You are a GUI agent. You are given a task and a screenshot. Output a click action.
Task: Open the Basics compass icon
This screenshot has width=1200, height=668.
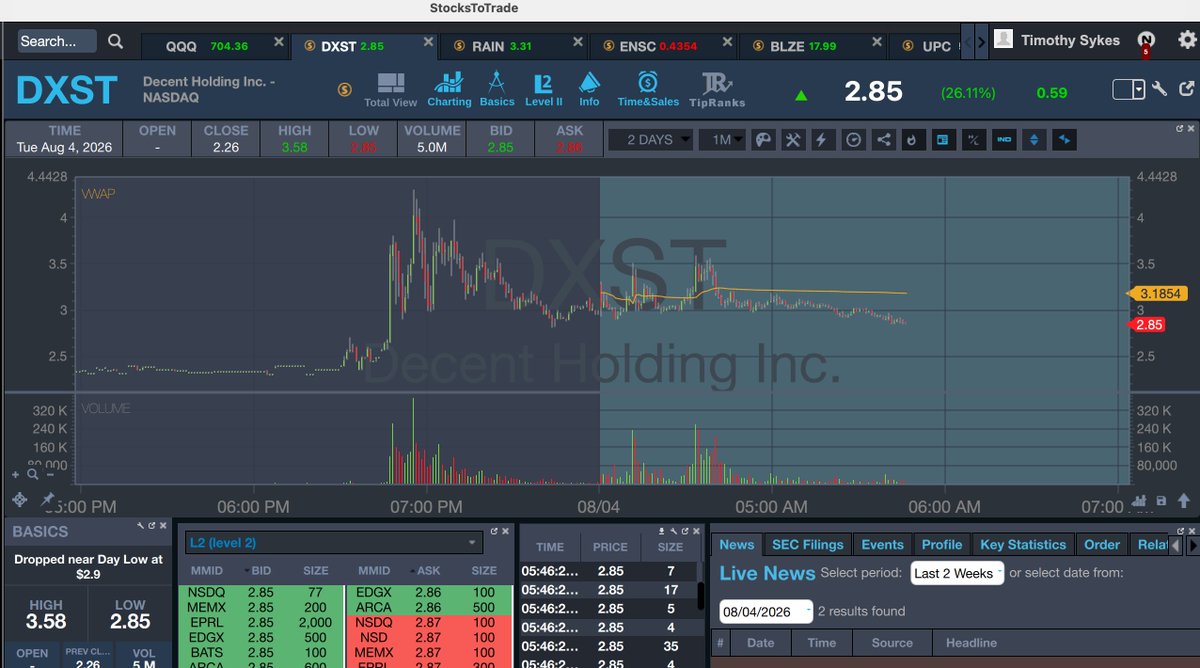[x=497, y=90]
